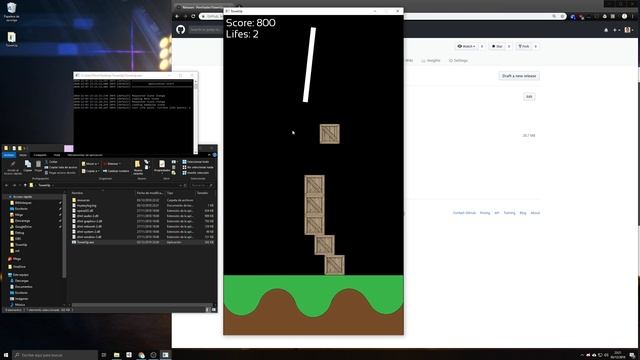Open GitHub profile avatar menu
Image resolution: width=640 pixels, height=360 pixels.
tap(629, 30)
